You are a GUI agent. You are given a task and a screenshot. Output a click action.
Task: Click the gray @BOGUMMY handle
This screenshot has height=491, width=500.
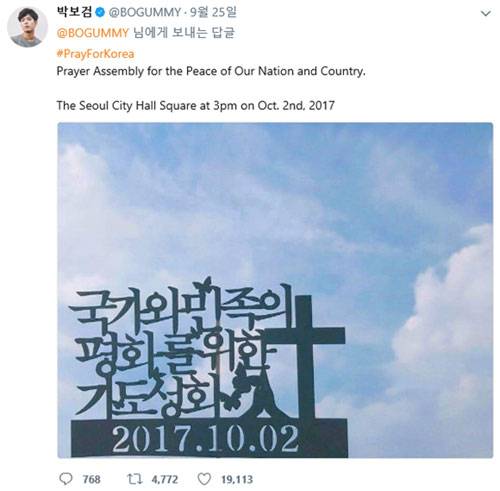145,12
